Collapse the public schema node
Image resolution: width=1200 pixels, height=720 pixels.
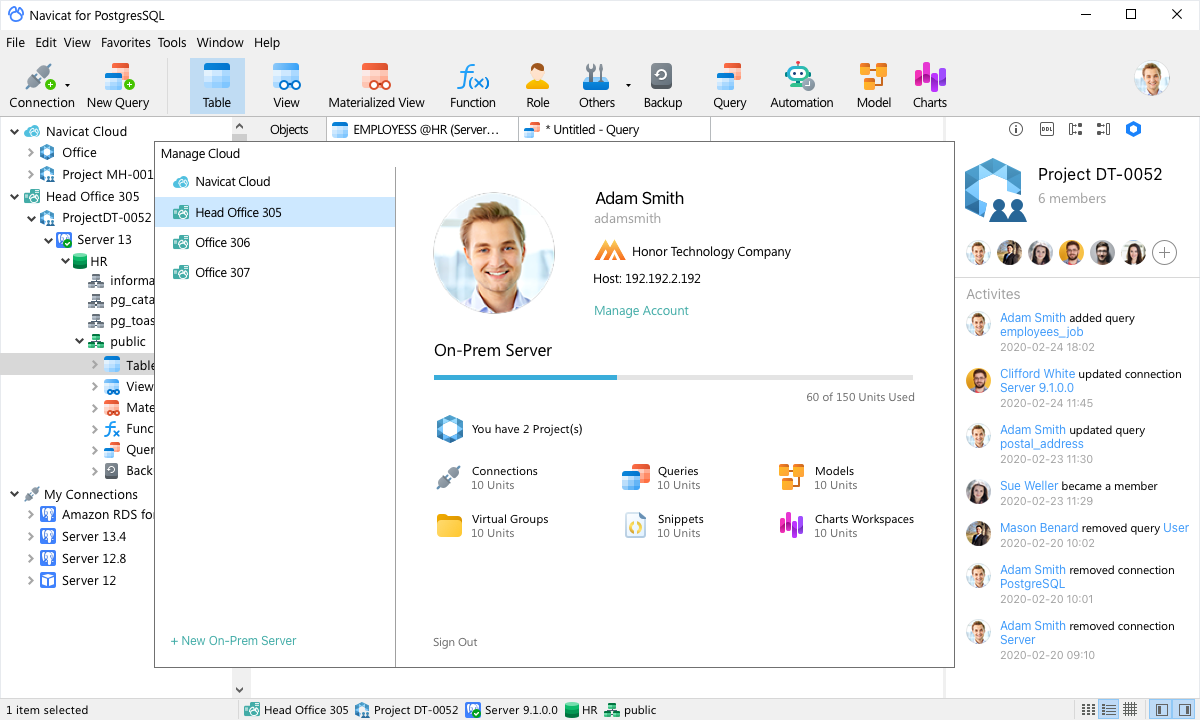(x=79, y=342)
